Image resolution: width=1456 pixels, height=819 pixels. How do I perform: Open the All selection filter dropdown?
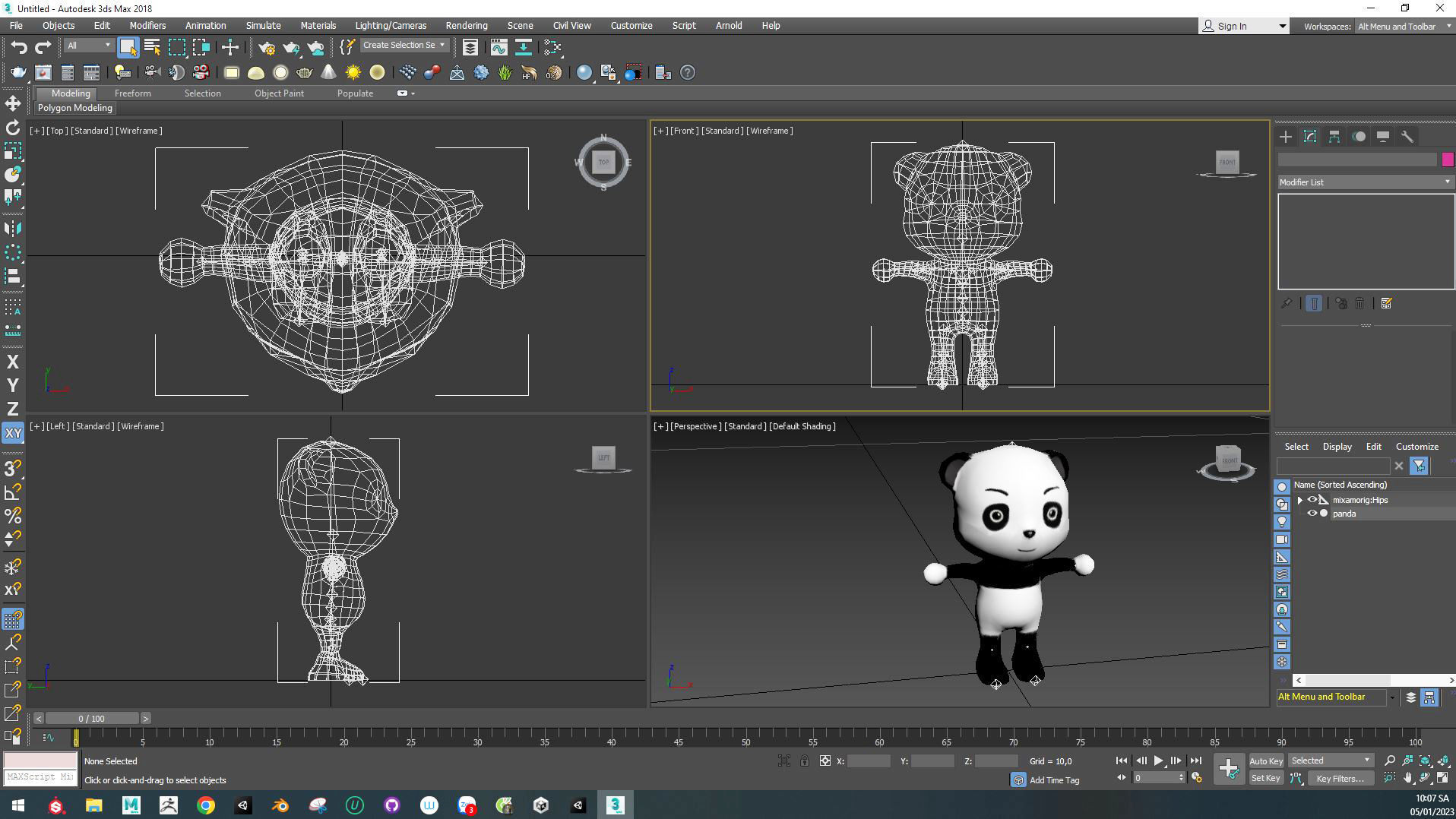88,46
